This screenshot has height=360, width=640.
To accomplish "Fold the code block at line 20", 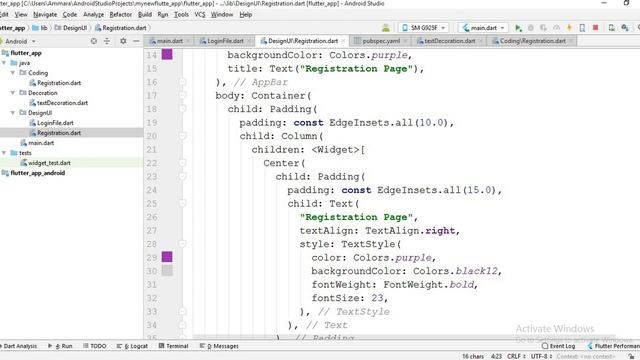I will pyautogui.click(x=182, y=136).
